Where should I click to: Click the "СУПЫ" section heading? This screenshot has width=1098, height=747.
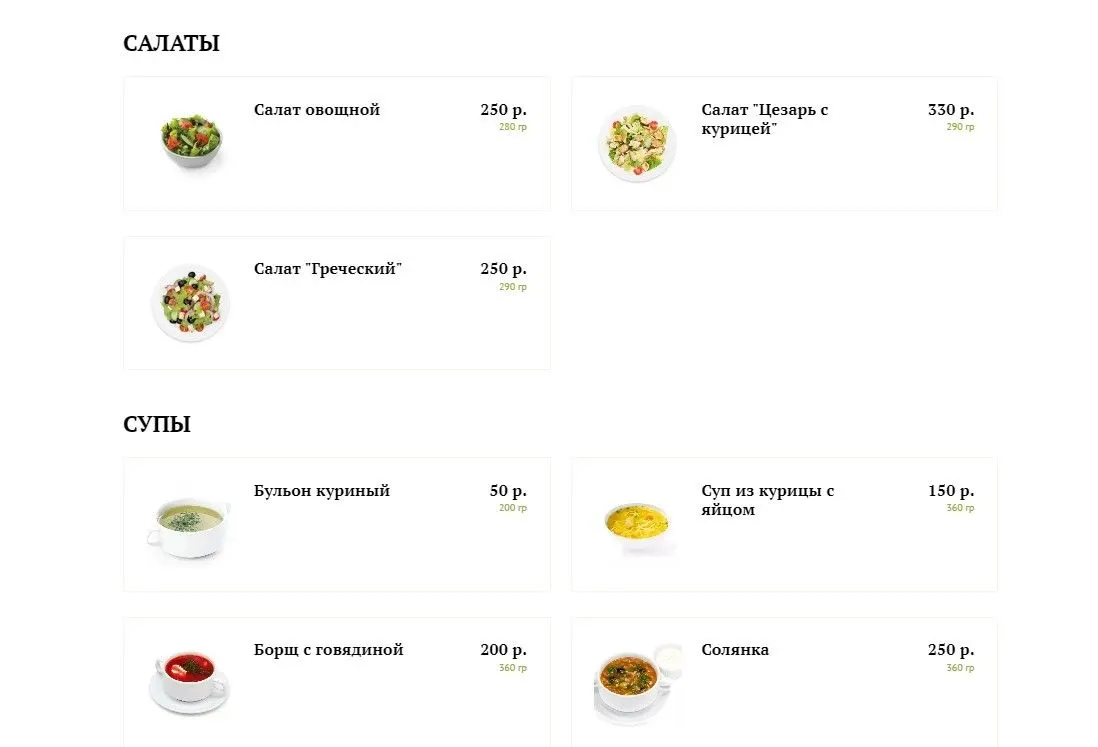point(157,425)
